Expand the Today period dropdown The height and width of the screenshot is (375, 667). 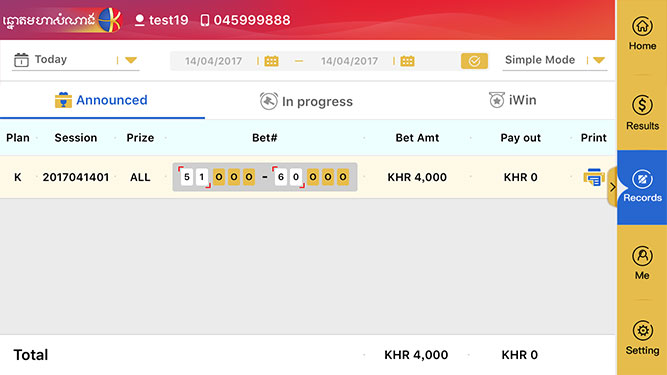pos(131,60)
